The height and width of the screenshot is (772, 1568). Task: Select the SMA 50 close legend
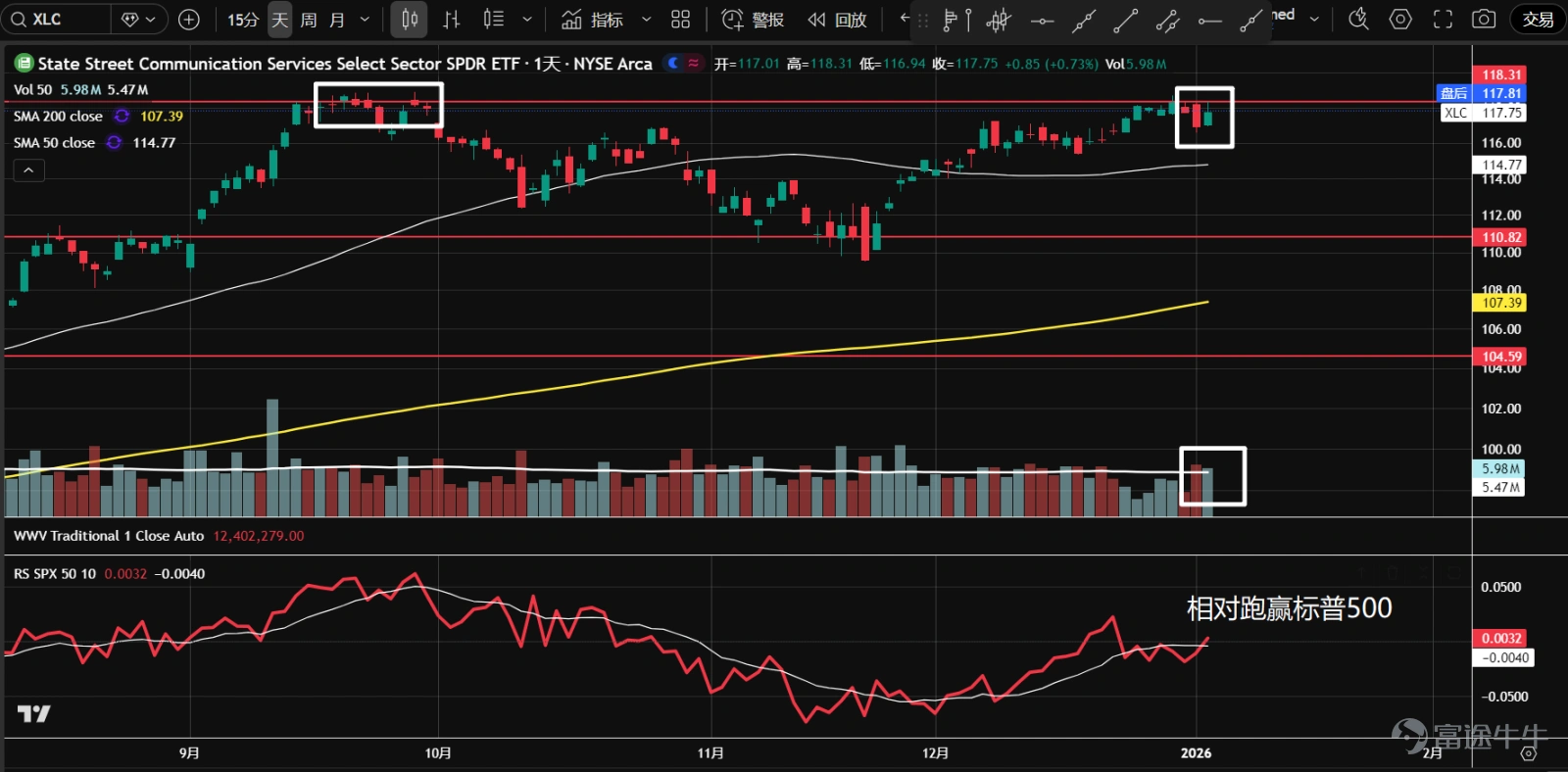pos(54,142)
